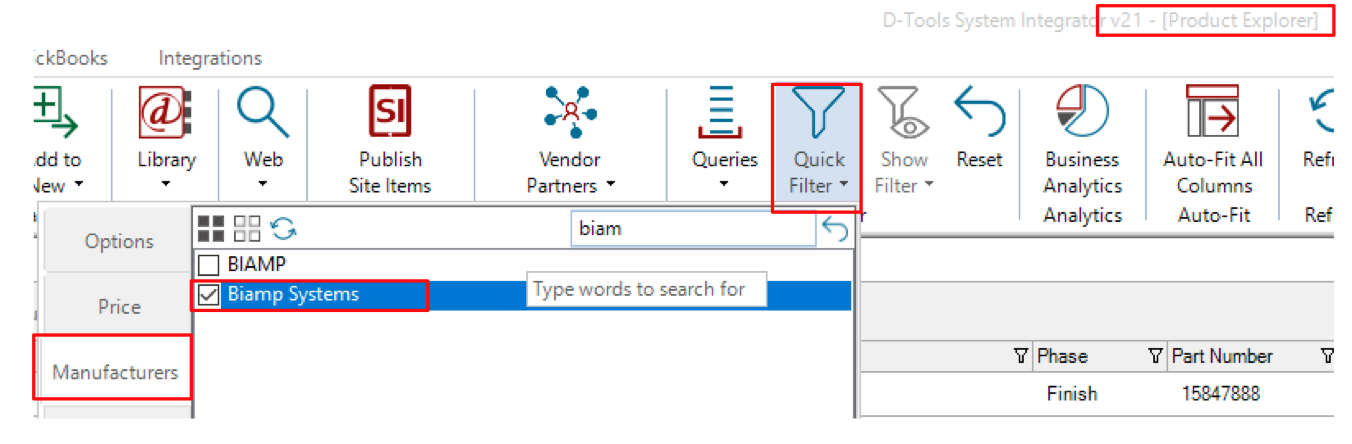This screenshot has width=1352, height=444.
Task: Select the Manufacturers filter tab
Action: [x=115, y=371]
